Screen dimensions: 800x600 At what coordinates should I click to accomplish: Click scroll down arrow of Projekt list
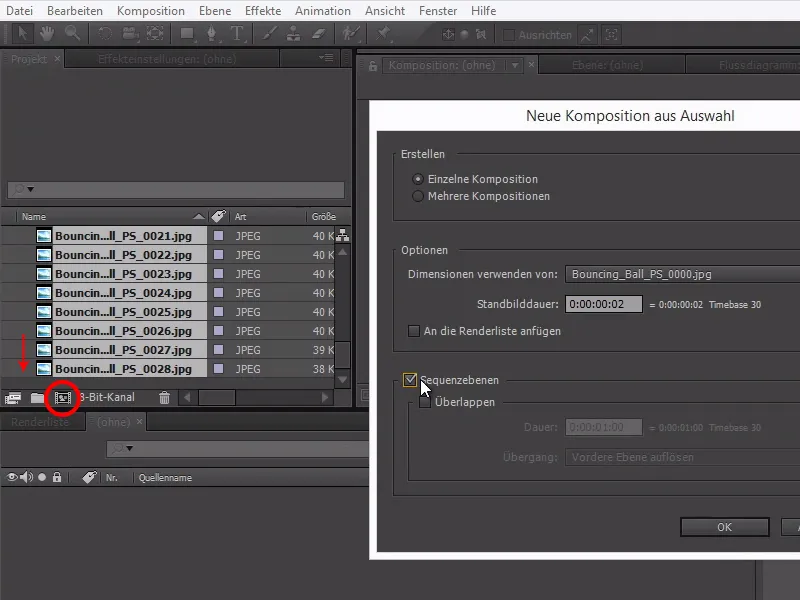pyautogui.click(x=343, y=379)
